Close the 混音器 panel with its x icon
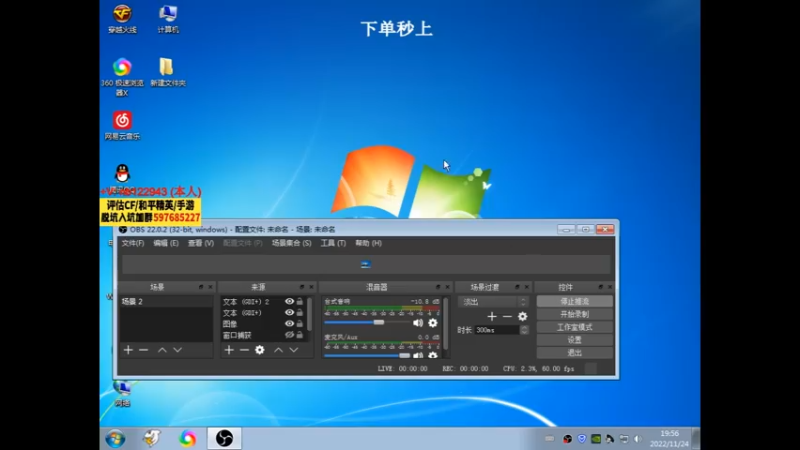Screen dimensions: 800x450 tap(447, 287)
